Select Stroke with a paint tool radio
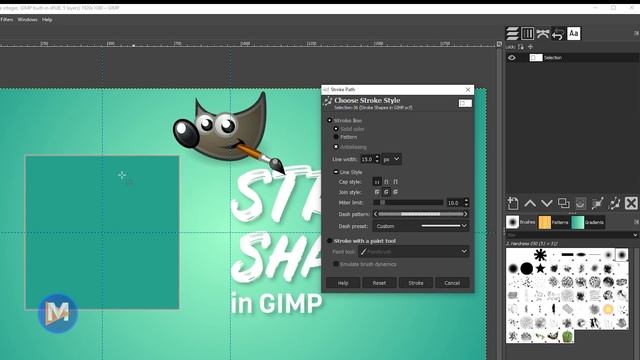The width and height of the screenshot is (640, 360). (x=329, y=241)
